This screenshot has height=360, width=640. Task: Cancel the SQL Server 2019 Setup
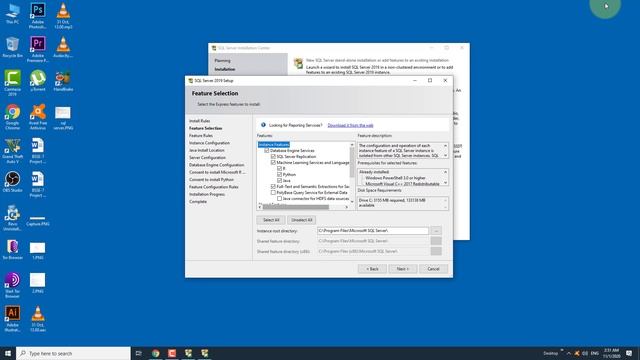(x=433, y=269)
